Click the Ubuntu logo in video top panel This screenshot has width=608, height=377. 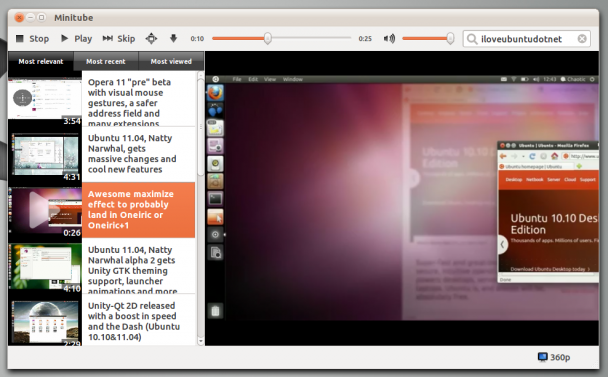216,79
